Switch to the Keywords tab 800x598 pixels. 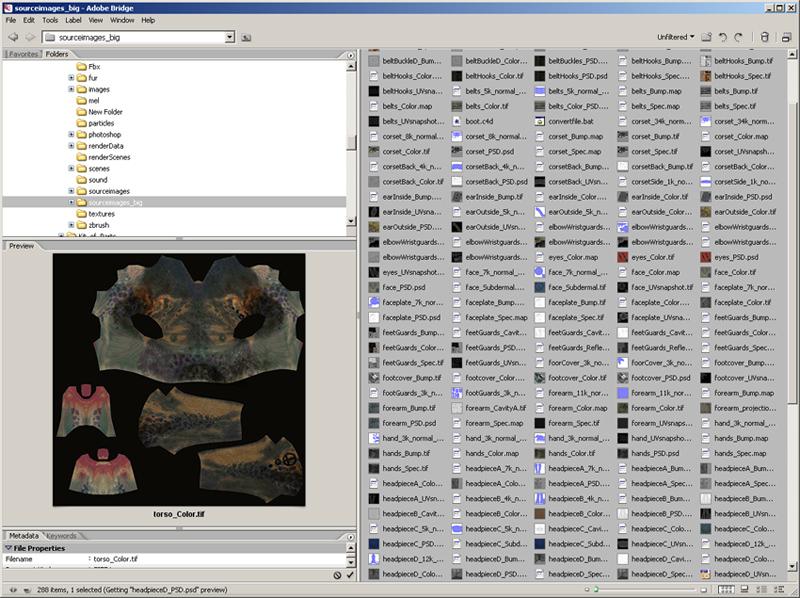pyautogui.click(x=61, y=536)
